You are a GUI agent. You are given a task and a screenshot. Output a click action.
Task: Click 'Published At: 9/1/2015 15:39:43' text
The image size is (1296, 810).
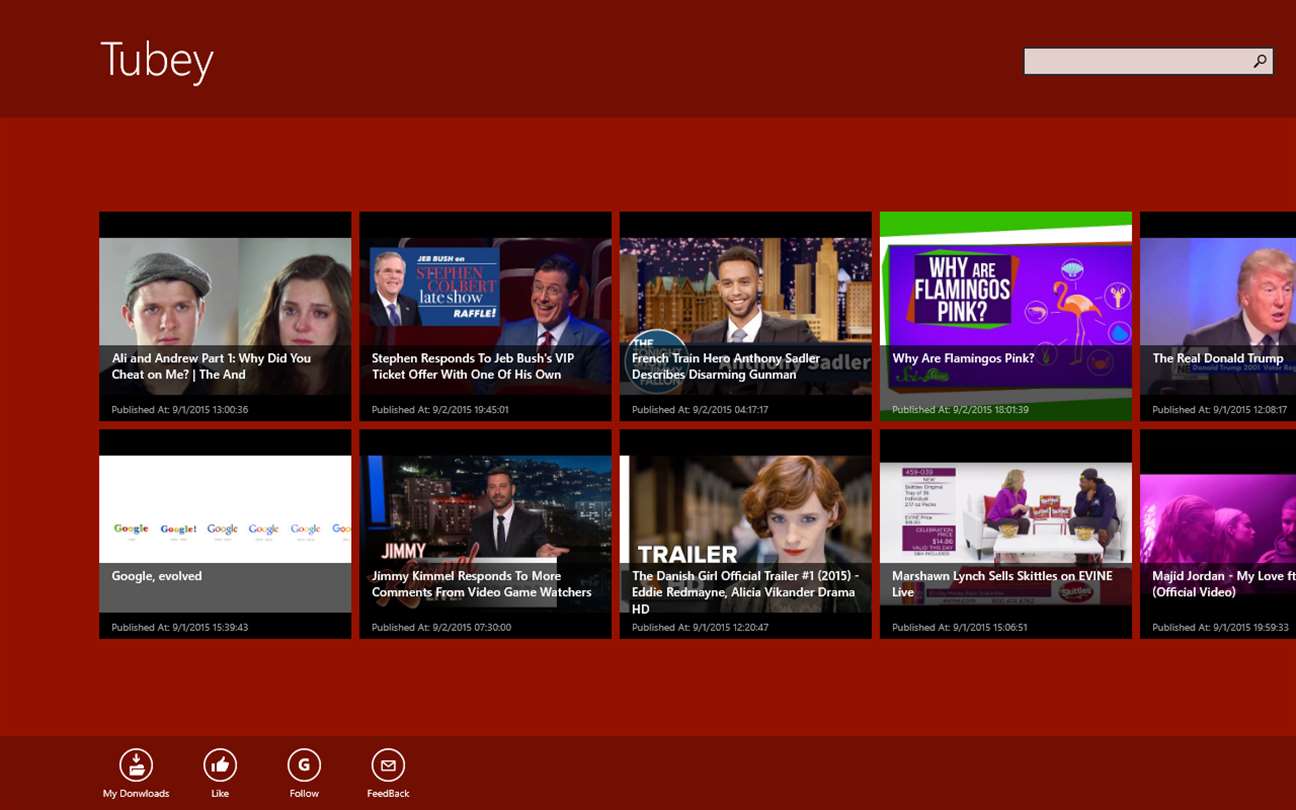pyautogui.click(x=180, y=628)
